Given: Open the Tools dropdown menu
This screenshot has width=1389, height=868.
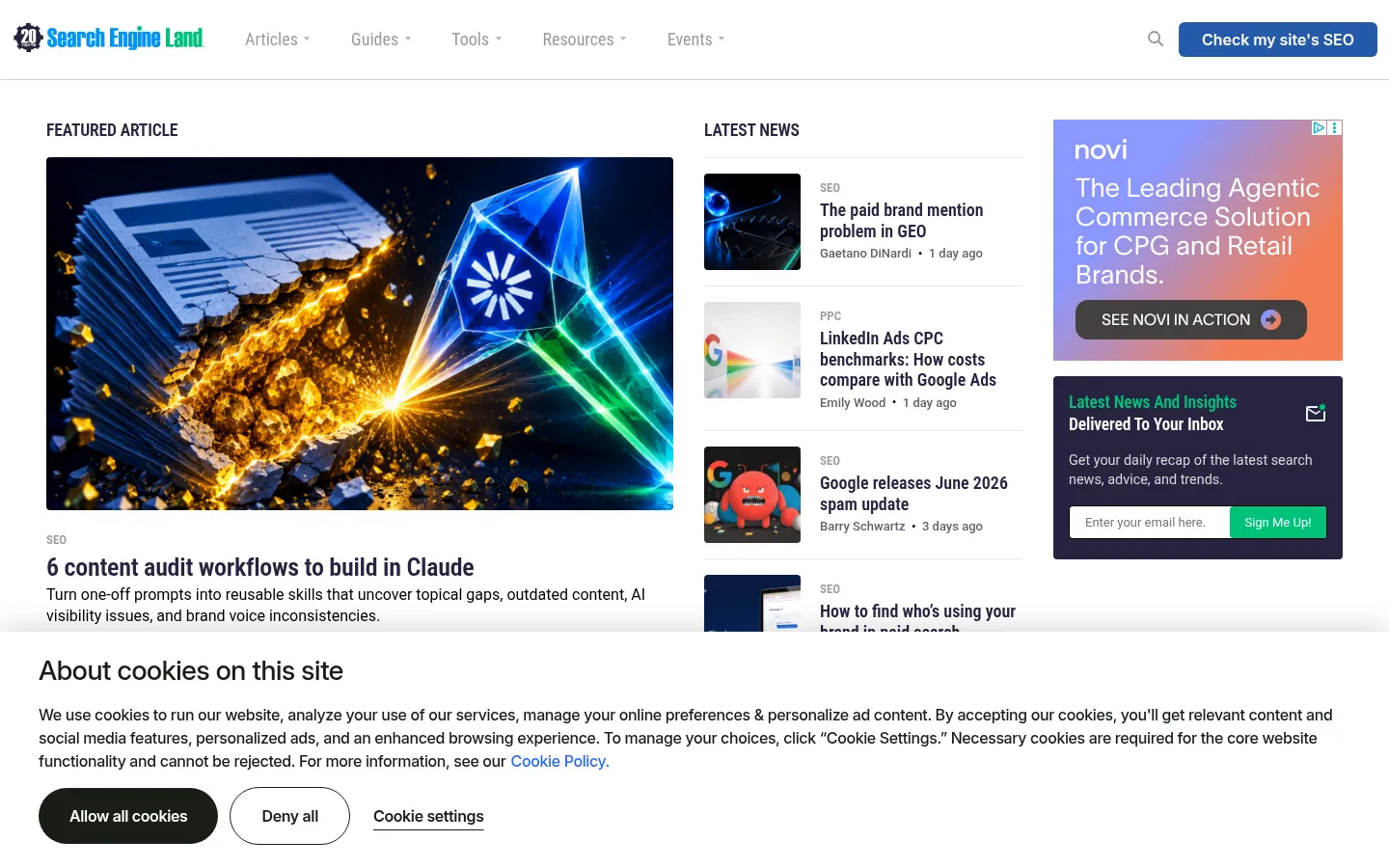Looking at the screenshot, I should coord(477,40).
